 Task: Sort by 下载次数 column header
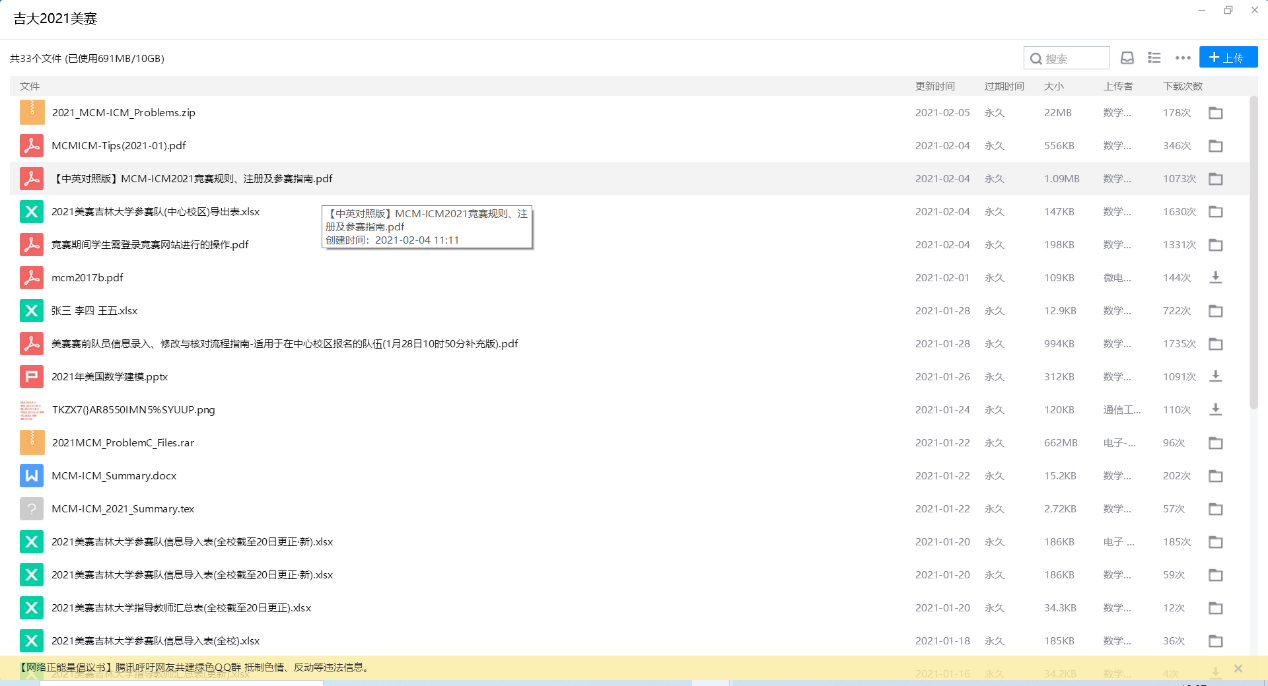coord(1183,86)
